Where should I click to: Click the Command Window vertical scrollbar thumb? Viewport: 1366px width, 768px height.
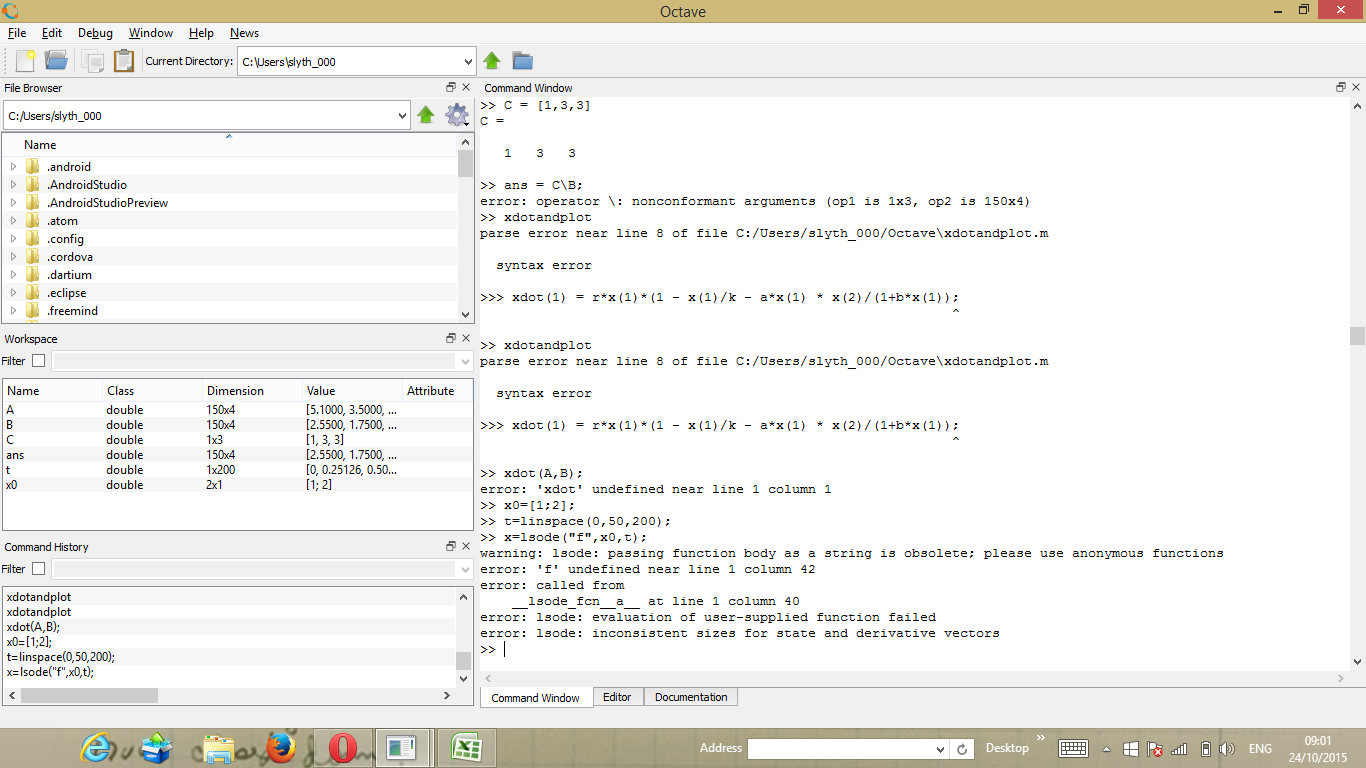pyautogui.click(x=1357, y=336)
